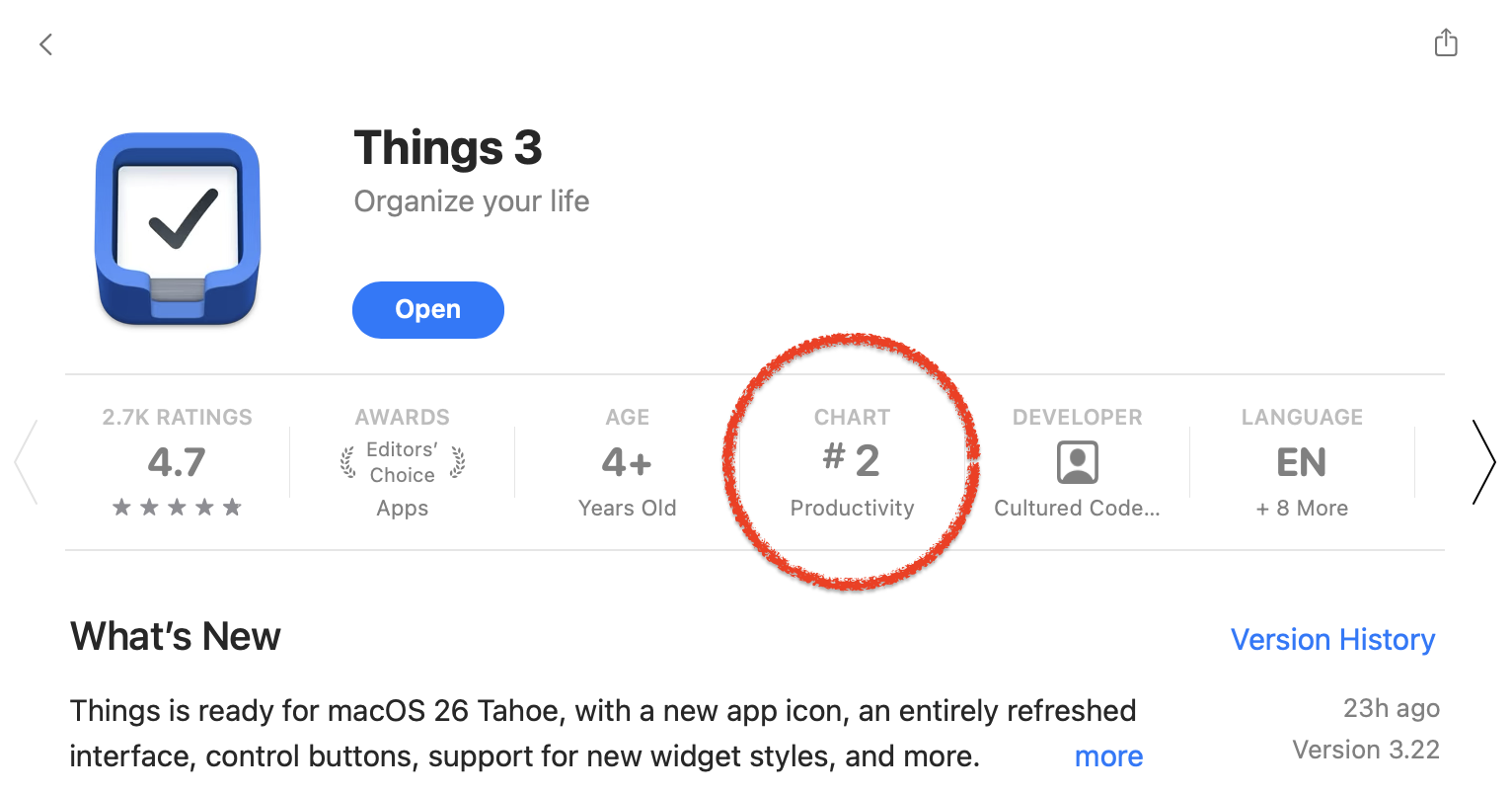This screenshot has width=1512, height=794.
Task: Open the Things 3 app
Action: coord(427,310)
